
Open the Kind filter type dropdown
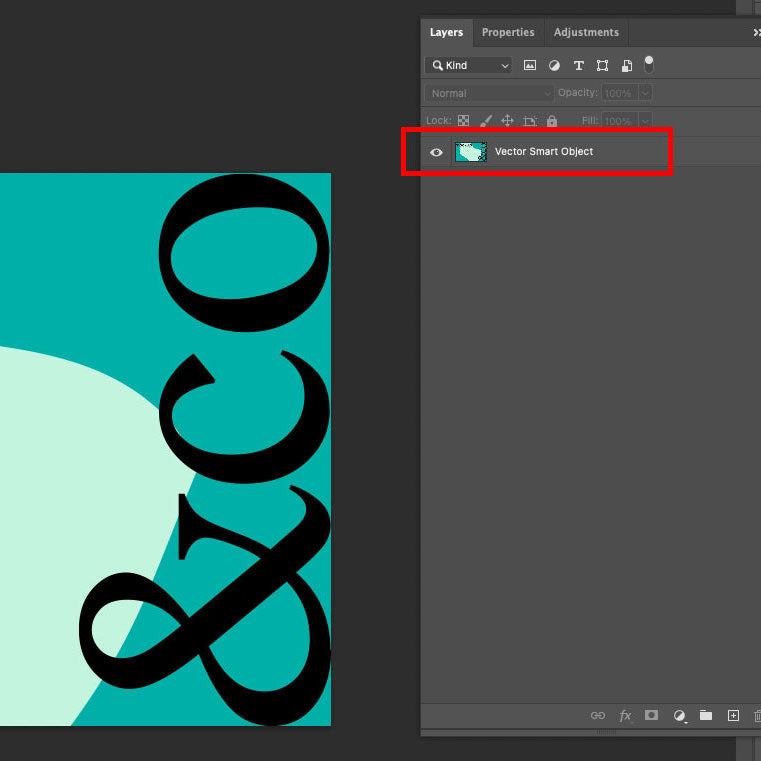[468, 66]
